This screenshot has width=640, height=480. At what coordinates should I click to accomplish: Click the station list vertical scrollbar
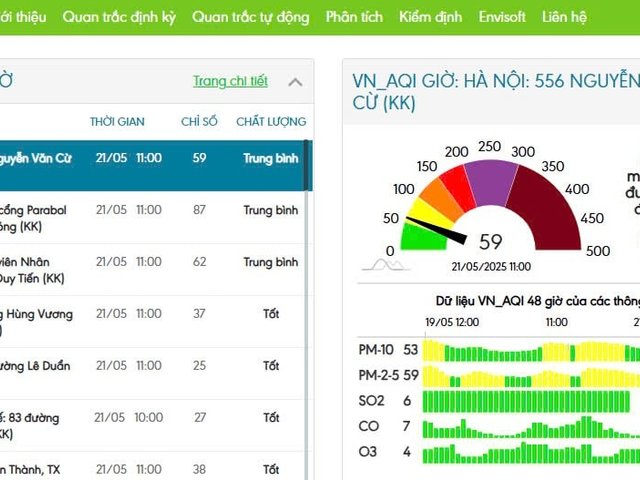pyautogui.click(x=307, y=300)
